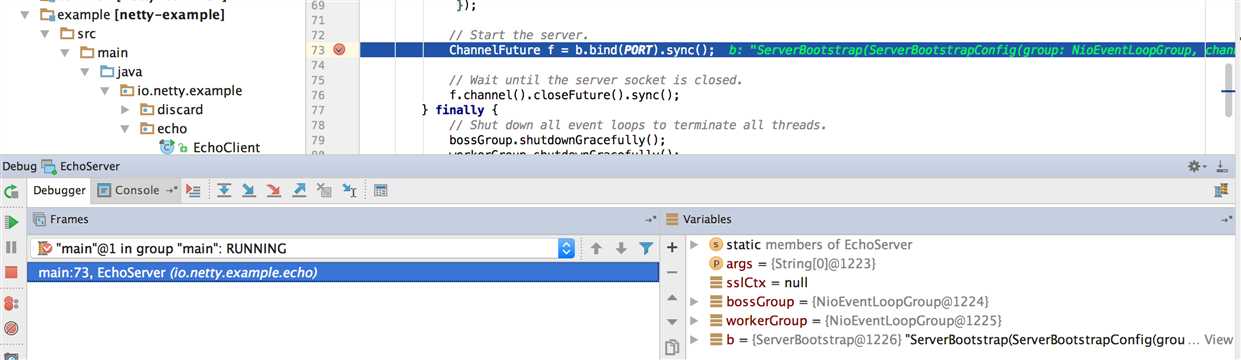The image size is (1241, 360).
Task: Toggle the frames filter funnel icon
Action: [646, 248]
